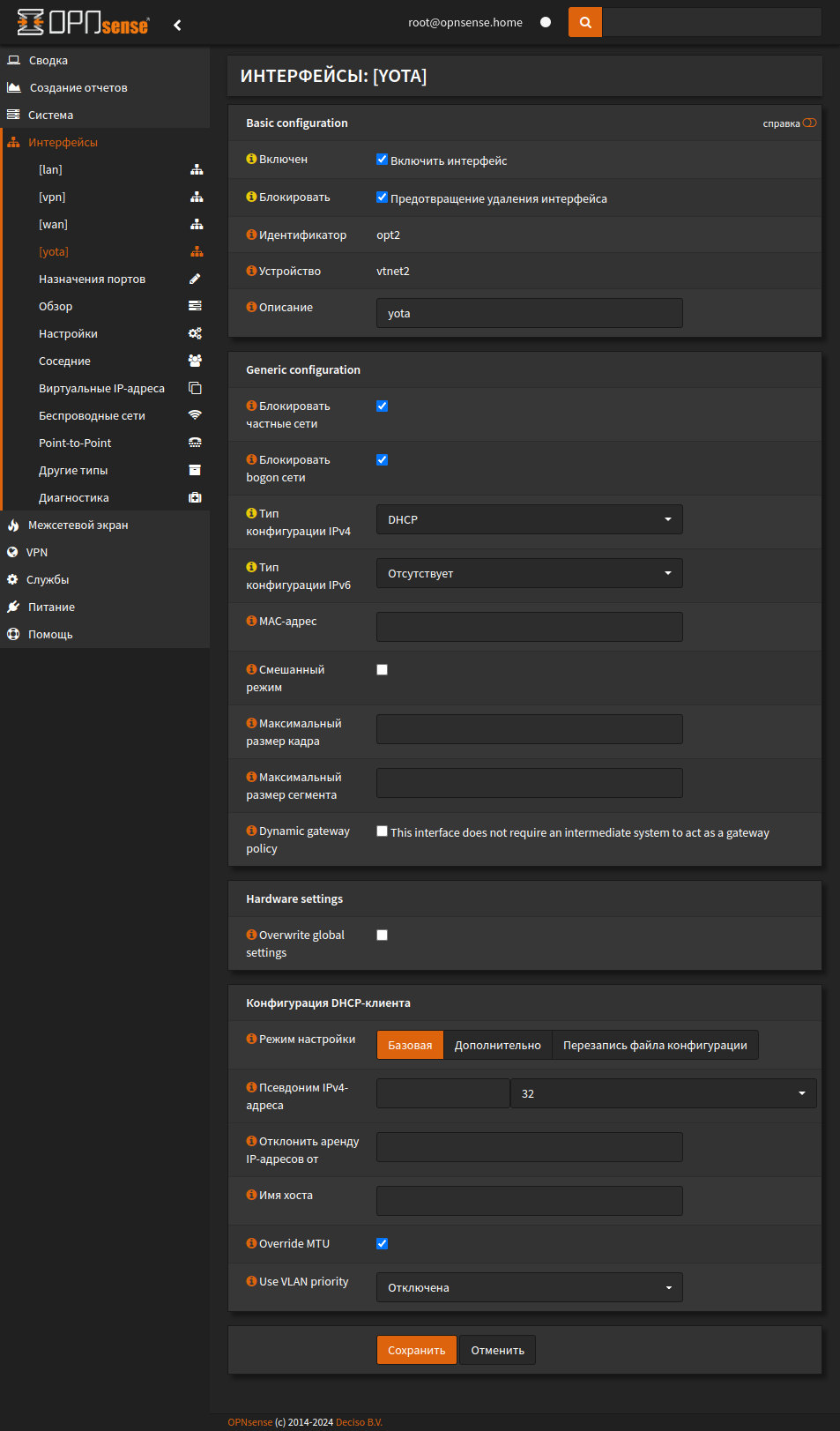
Task: Click the pencil icon for Назначения портов
Action: pyautogui.click(x=195, y=279)
